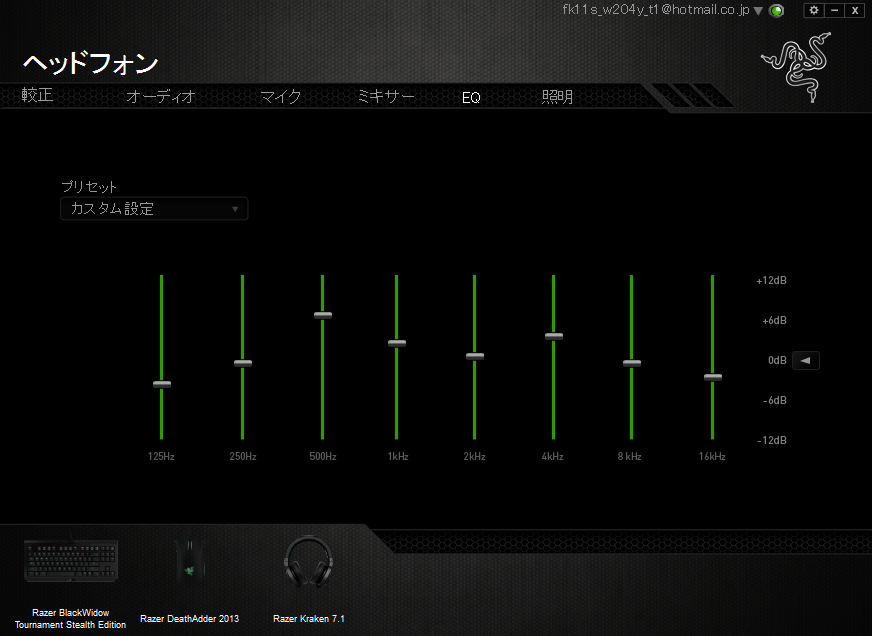Click the 8 kHz slider handle
Screen dimensions: 872x636
coord(632,364)
